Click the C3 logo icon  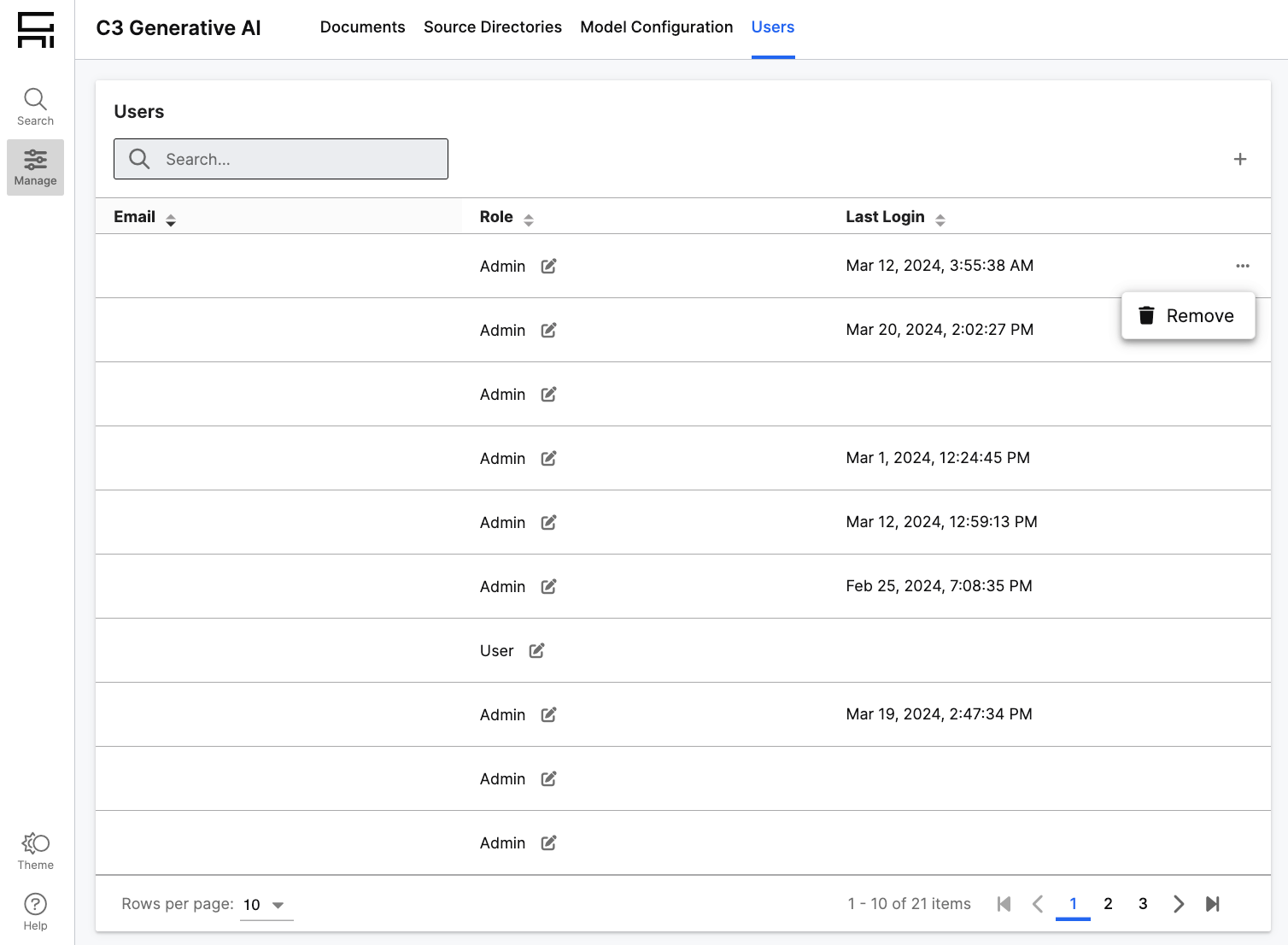pyautogui.click(x=36, y=30)
